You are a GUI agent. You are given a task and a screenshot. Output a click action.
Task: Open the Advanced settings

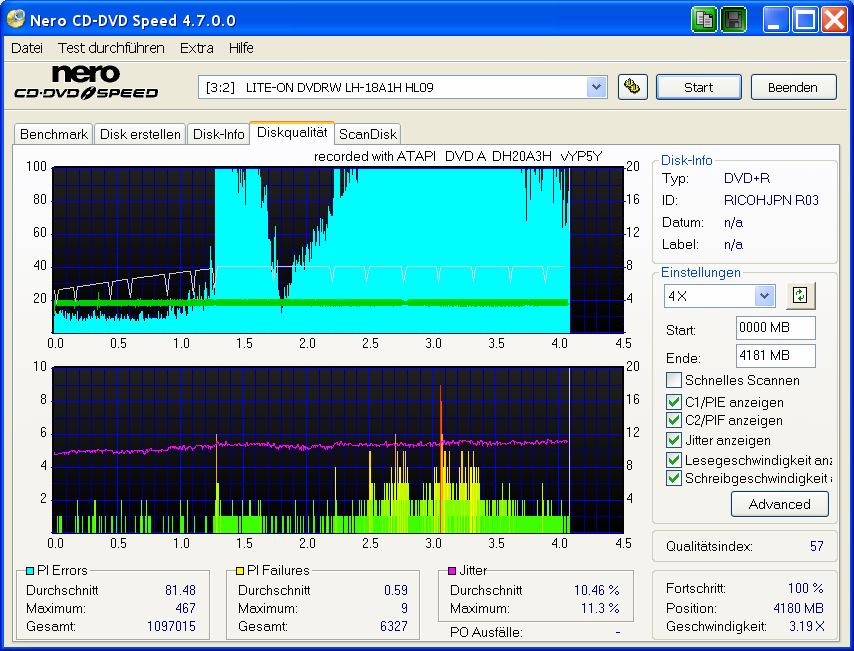tap(779, 504)
